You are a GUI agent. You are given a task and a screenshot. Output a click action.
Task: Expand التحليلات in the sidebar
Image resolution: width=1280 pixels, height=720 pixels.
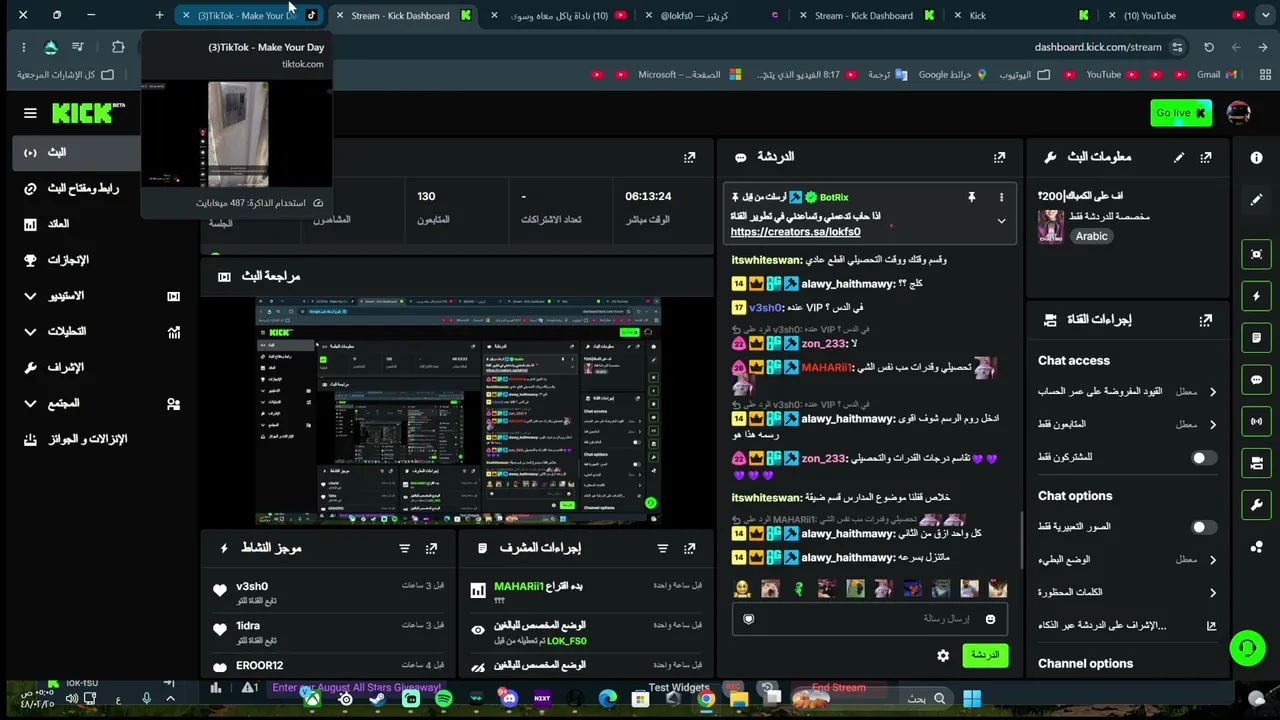tap(100, 332)
